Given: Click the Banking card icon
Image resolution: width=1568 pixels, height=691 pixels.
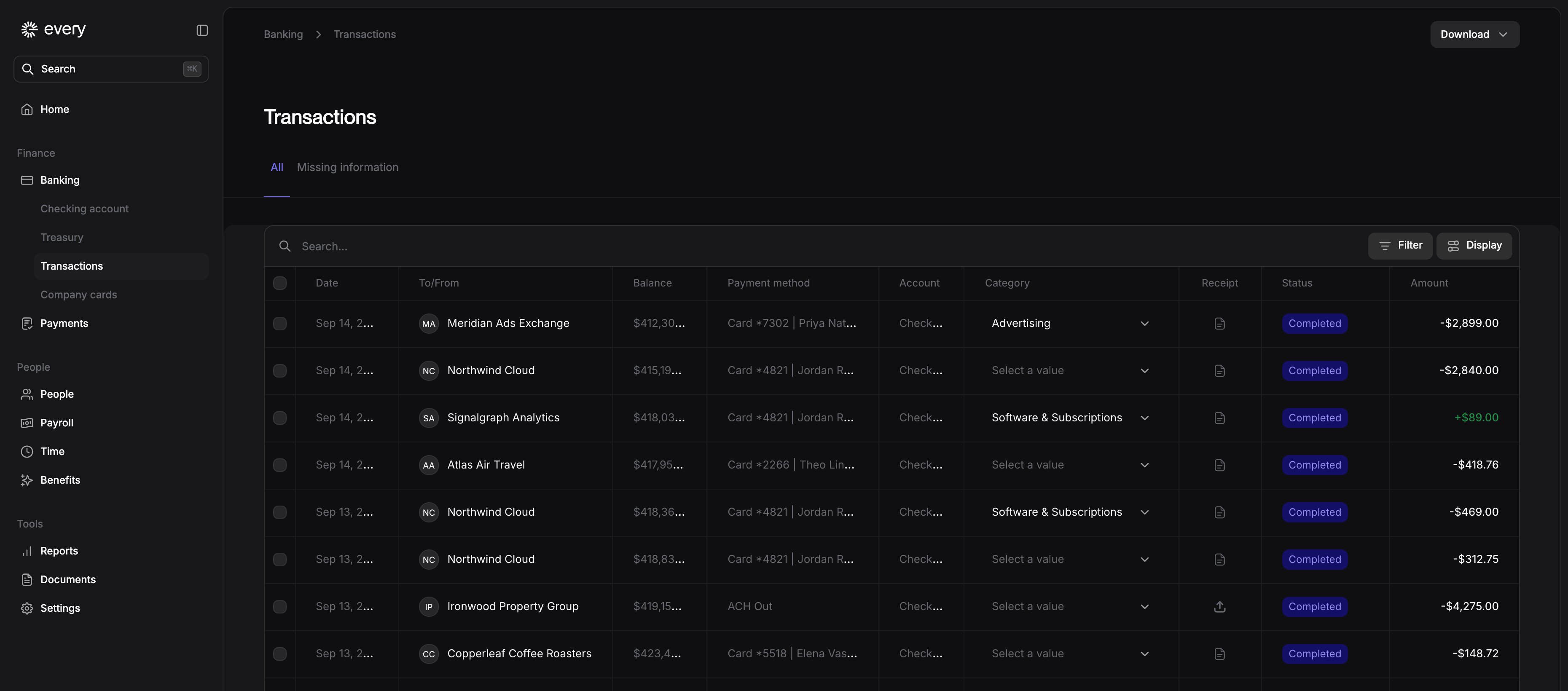Looking at the screenshot, I should (x=27, y=180).
